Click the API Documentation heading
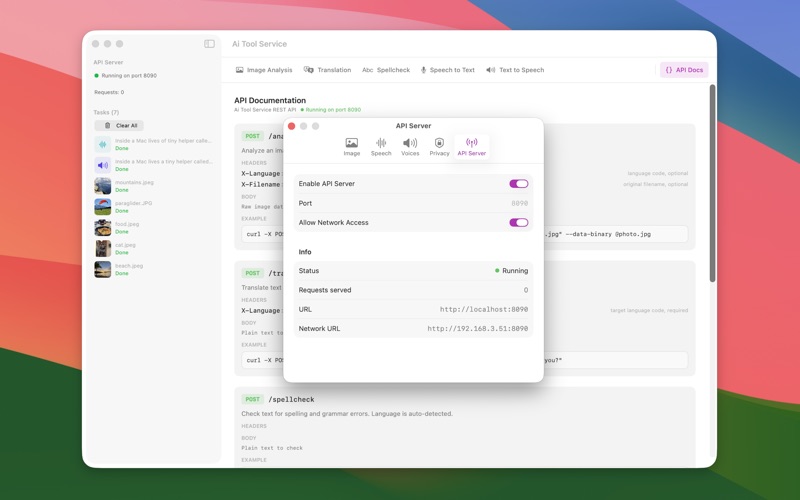This screenshot has height=500, width=800. [270, 101]
